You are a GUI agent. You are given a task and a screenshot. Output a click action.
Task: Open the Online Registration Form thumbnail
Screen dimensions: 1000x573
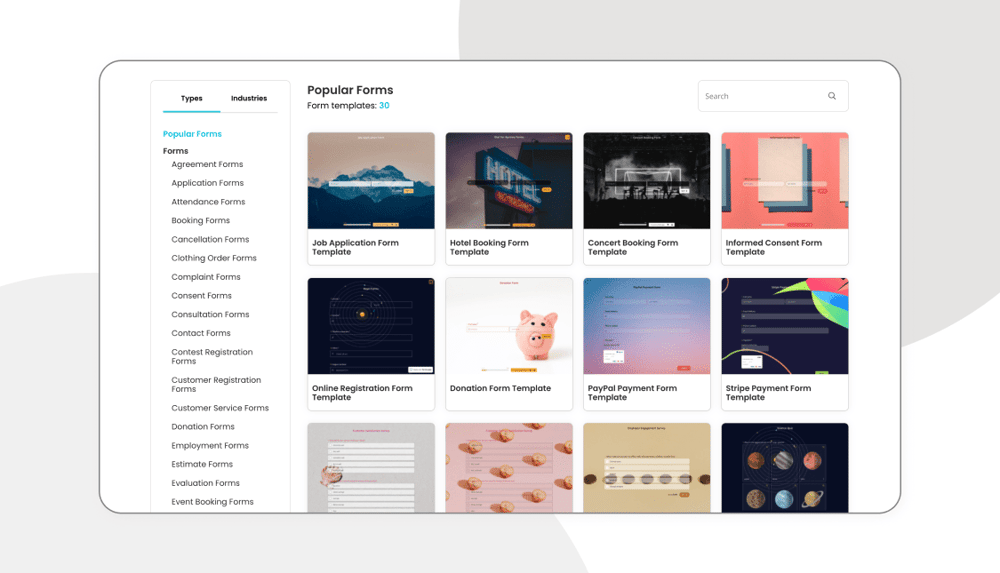click(x=371, y=326)
